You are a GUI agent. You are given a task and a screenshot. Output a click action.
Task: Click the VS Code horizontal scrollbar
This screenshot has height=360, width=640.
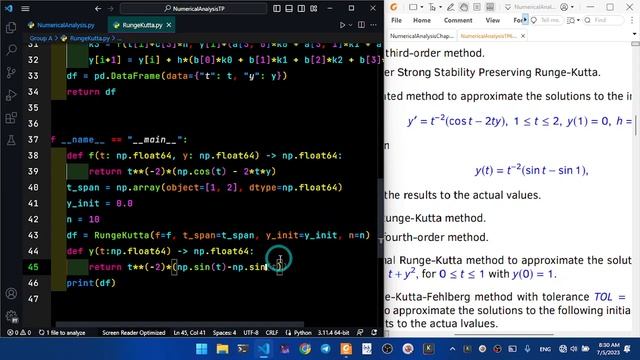tap(180, 324)
